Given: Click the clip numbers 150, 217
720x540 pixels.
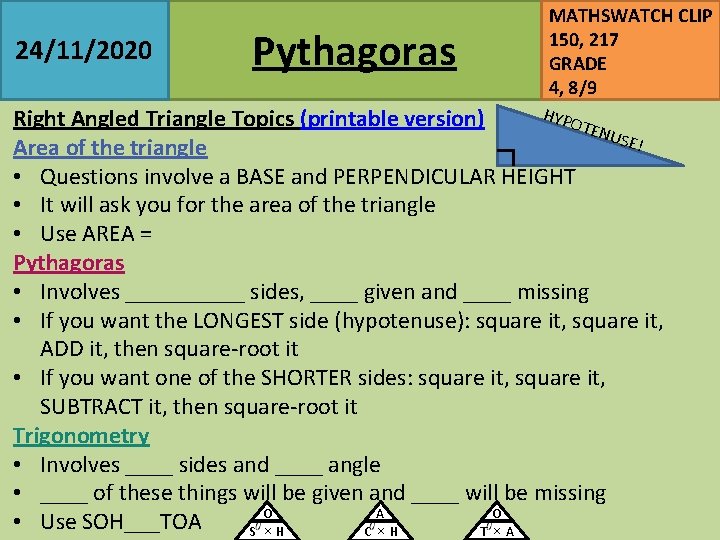Looking at the screenshot, I should coord(584,40).
